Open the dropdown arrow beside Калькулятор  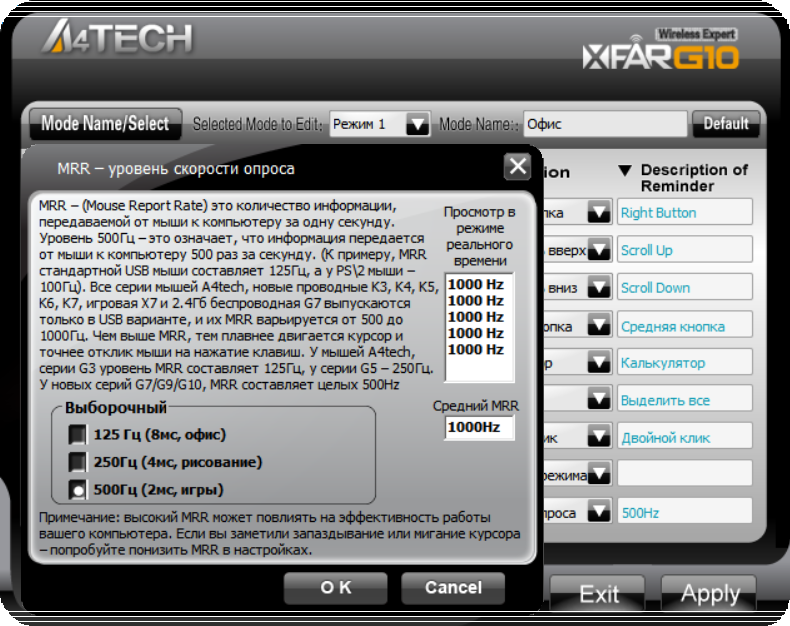click(x=599, y=363)
